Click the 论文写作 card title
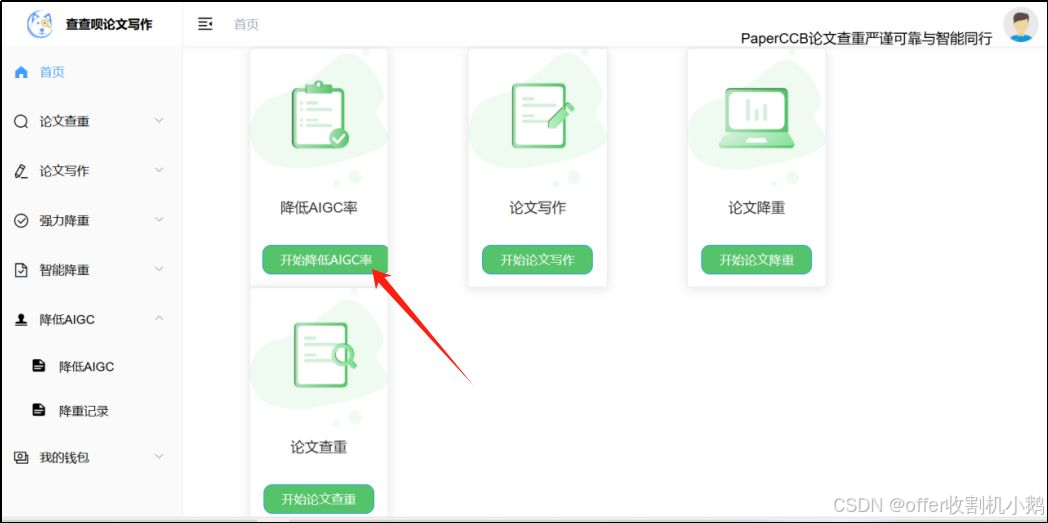The width and height of the screenshot is (1048, 523). tap(537, 208)
